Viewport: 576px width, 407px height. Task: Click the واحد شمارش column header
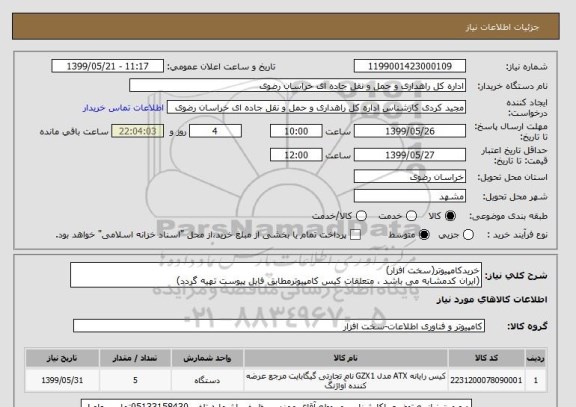point(207,358)
